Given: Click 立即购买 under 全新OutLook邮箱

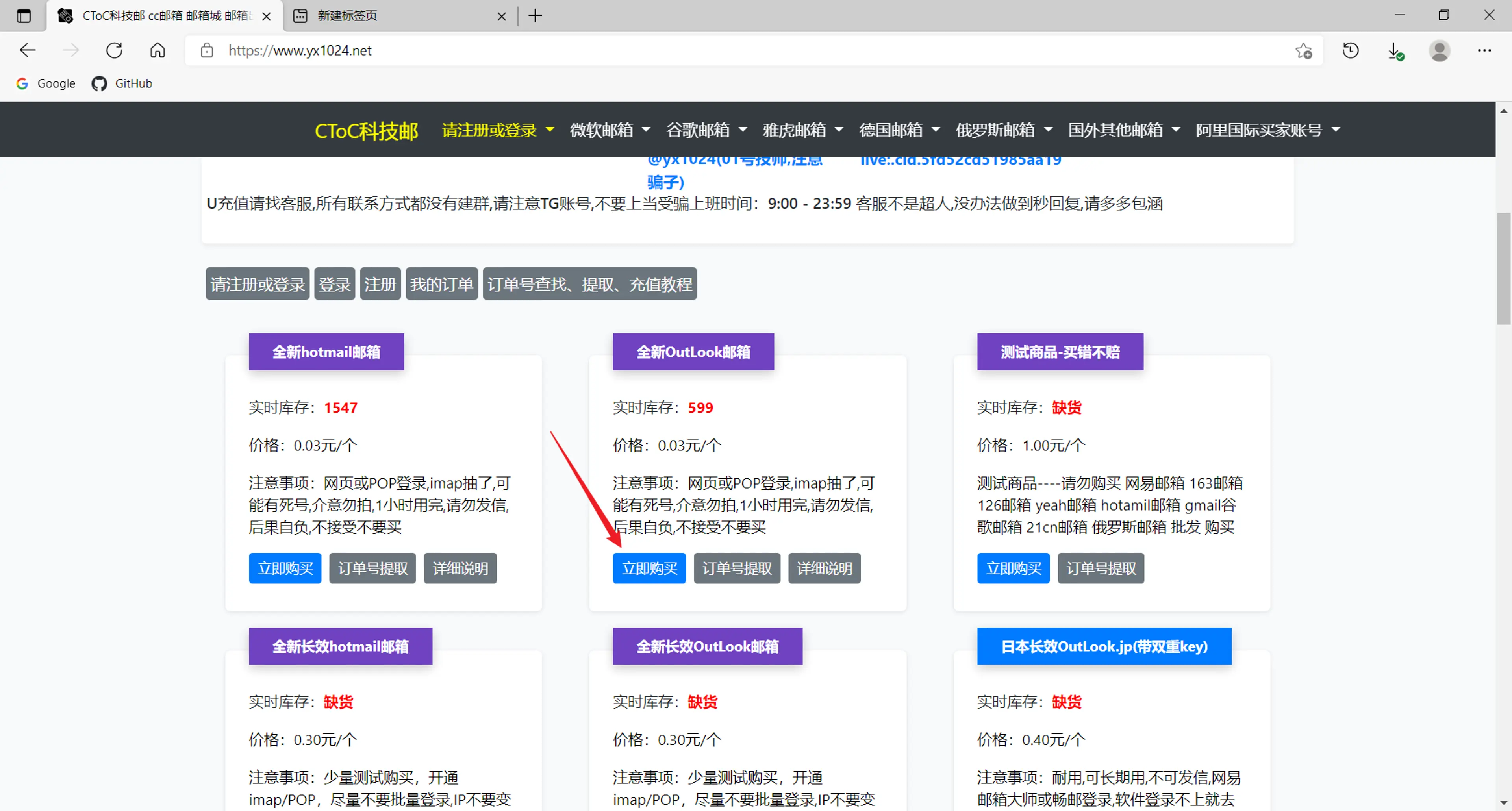Looking at the screenshot, I should (649, 568).
